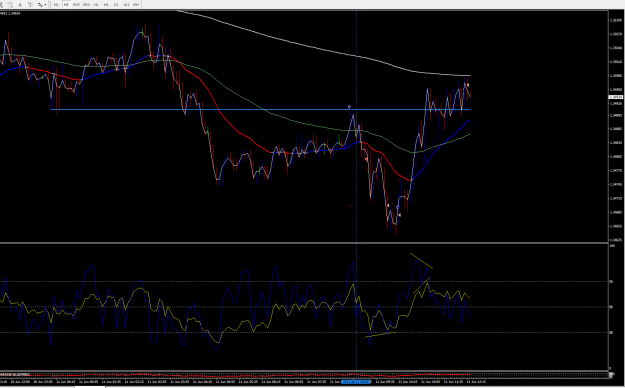The image size is (625, 388).
Task: Click the 70 level label in the oscillator window
Action: pos(611,282)
